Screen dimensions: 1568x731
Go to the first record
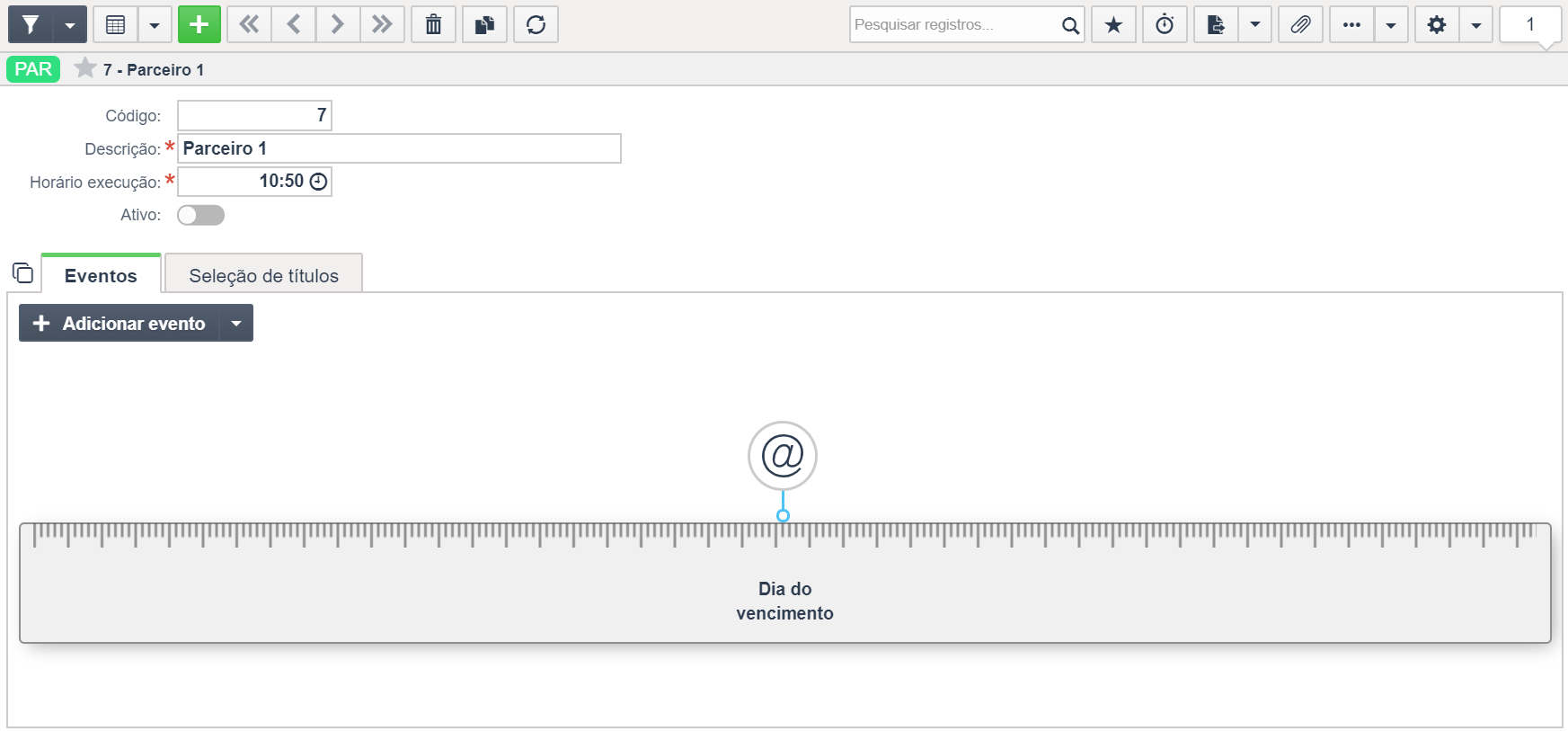(x=249, y=24)
